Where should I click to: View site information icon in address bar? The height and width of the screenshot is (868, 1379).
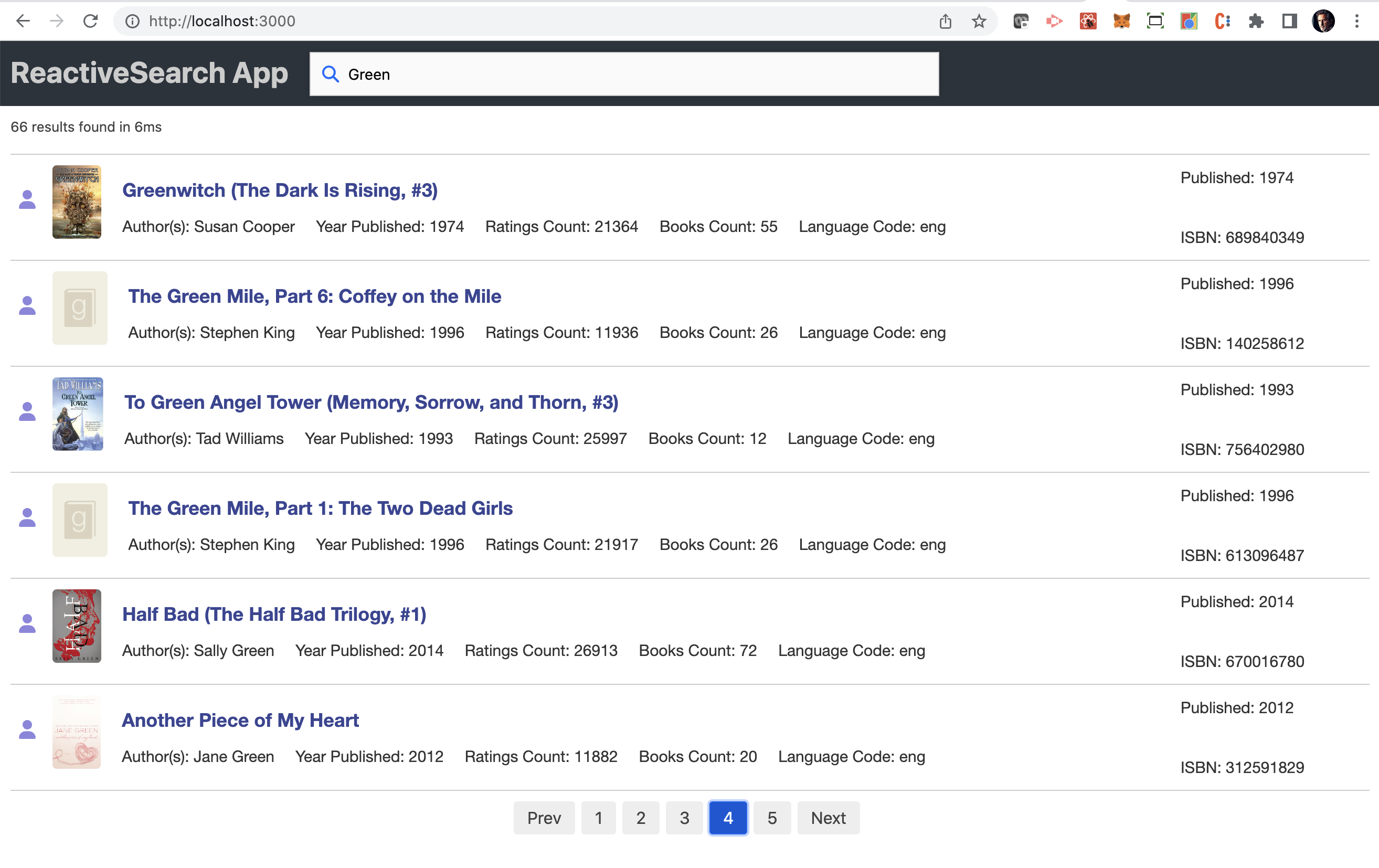coord(132,21)
